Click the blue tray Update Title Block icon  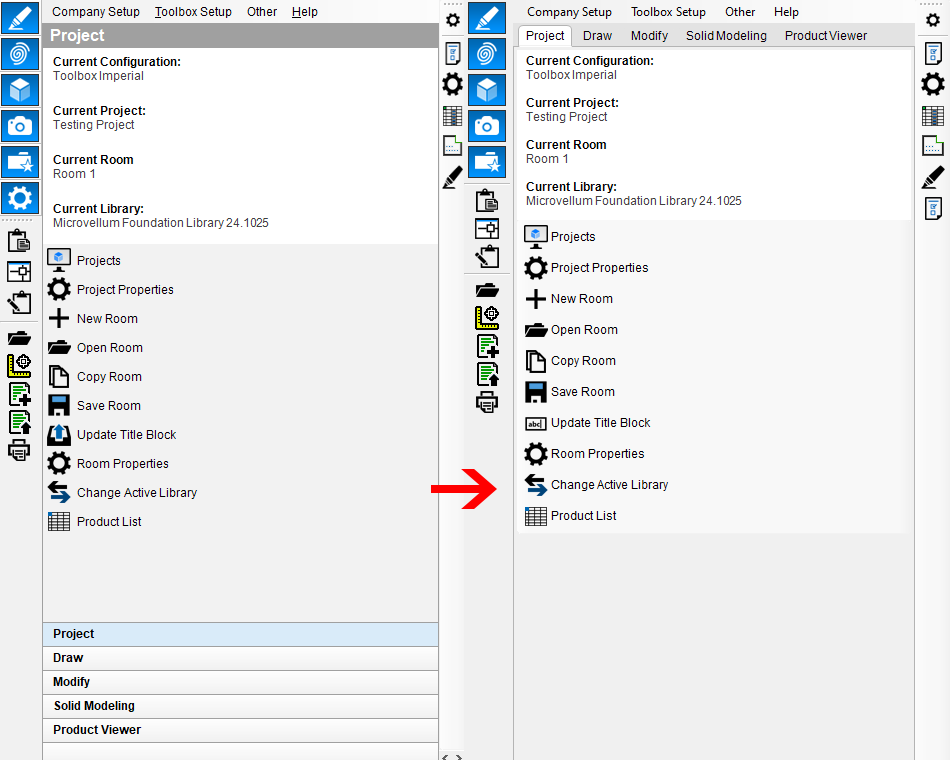[59, 435]
